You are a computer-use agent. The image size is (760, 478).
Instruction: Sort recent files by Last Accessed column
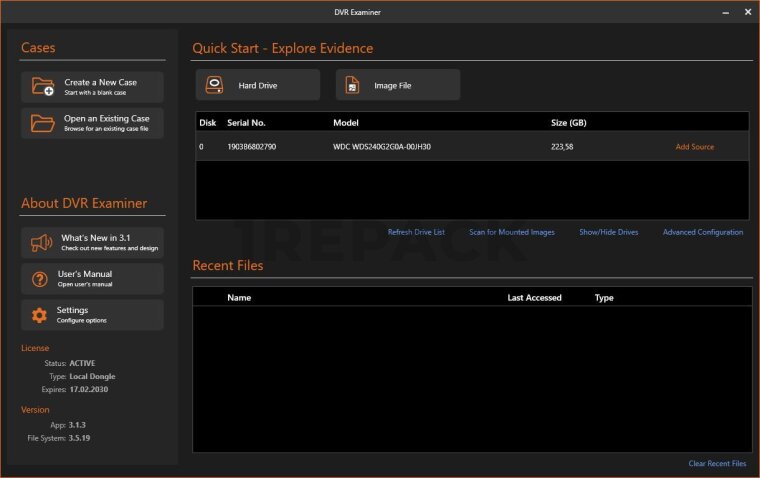click(534, 298)
